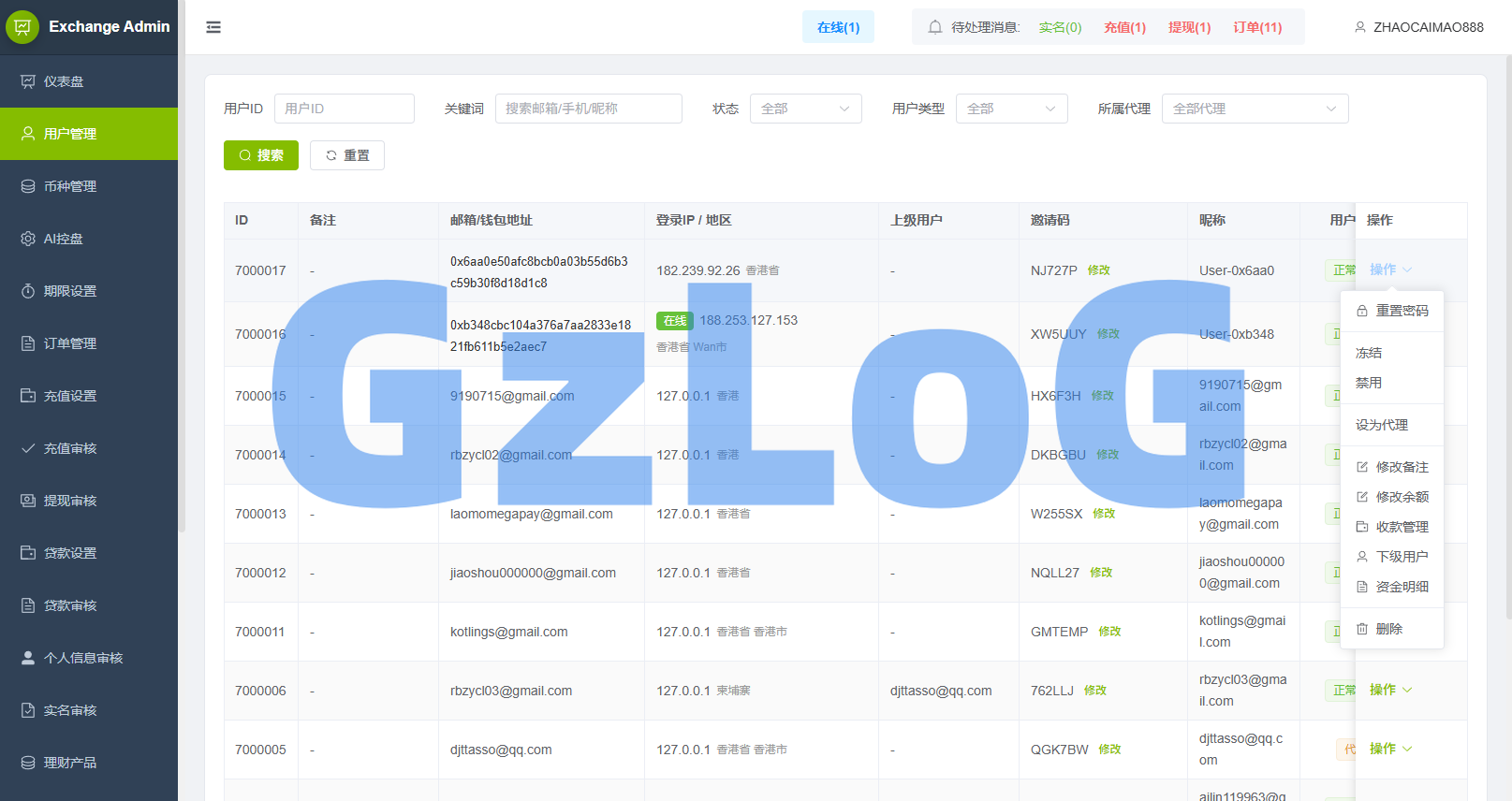Viewport: 1512px width, 801px height.
Task: Click the 提现审核 sidebar icon
Action: (28, 501)
